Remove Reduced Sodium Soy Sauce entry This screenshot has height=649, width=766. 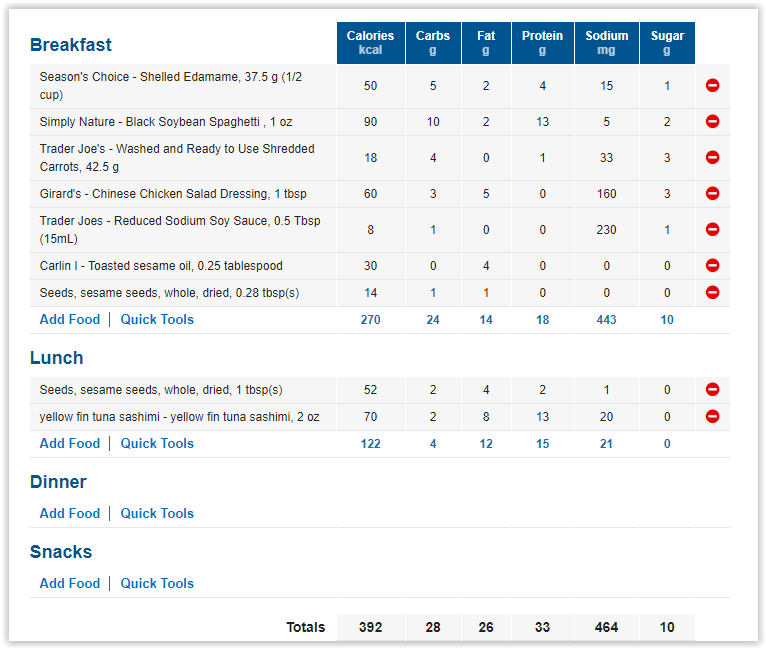pos(712,229)
